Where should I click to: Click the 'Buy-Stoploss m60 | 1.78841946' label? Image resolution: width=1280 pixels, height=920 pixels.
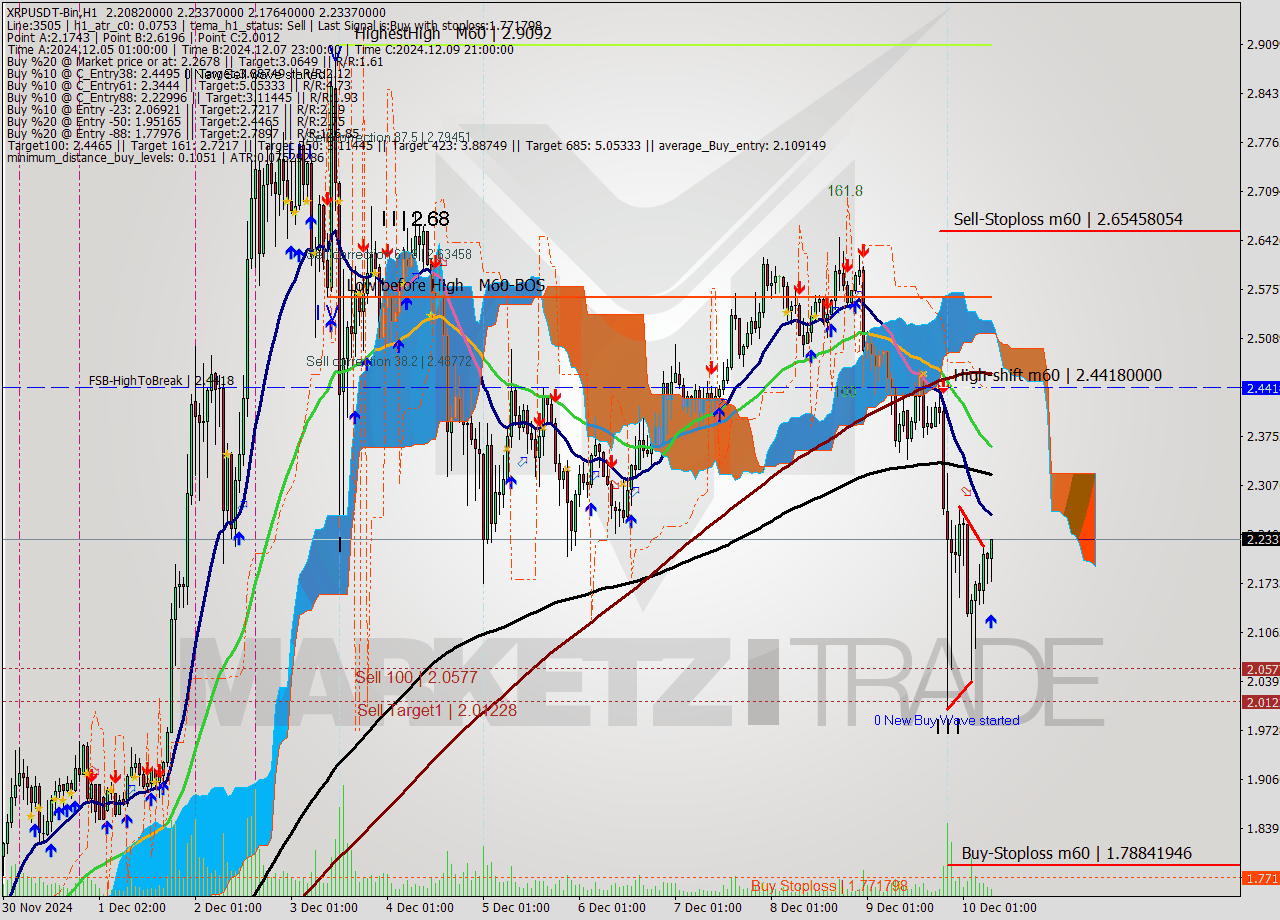point(1076,853)
